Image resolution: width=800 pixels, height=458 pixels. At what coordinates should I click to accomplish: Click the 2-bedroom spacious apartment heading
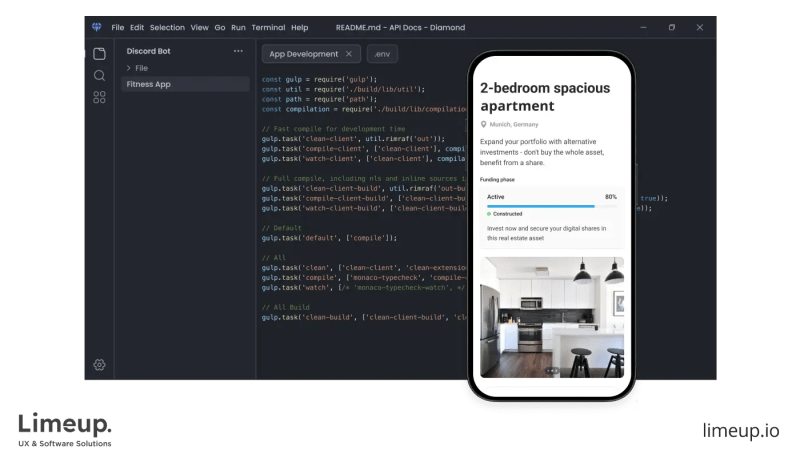point(545,97)
